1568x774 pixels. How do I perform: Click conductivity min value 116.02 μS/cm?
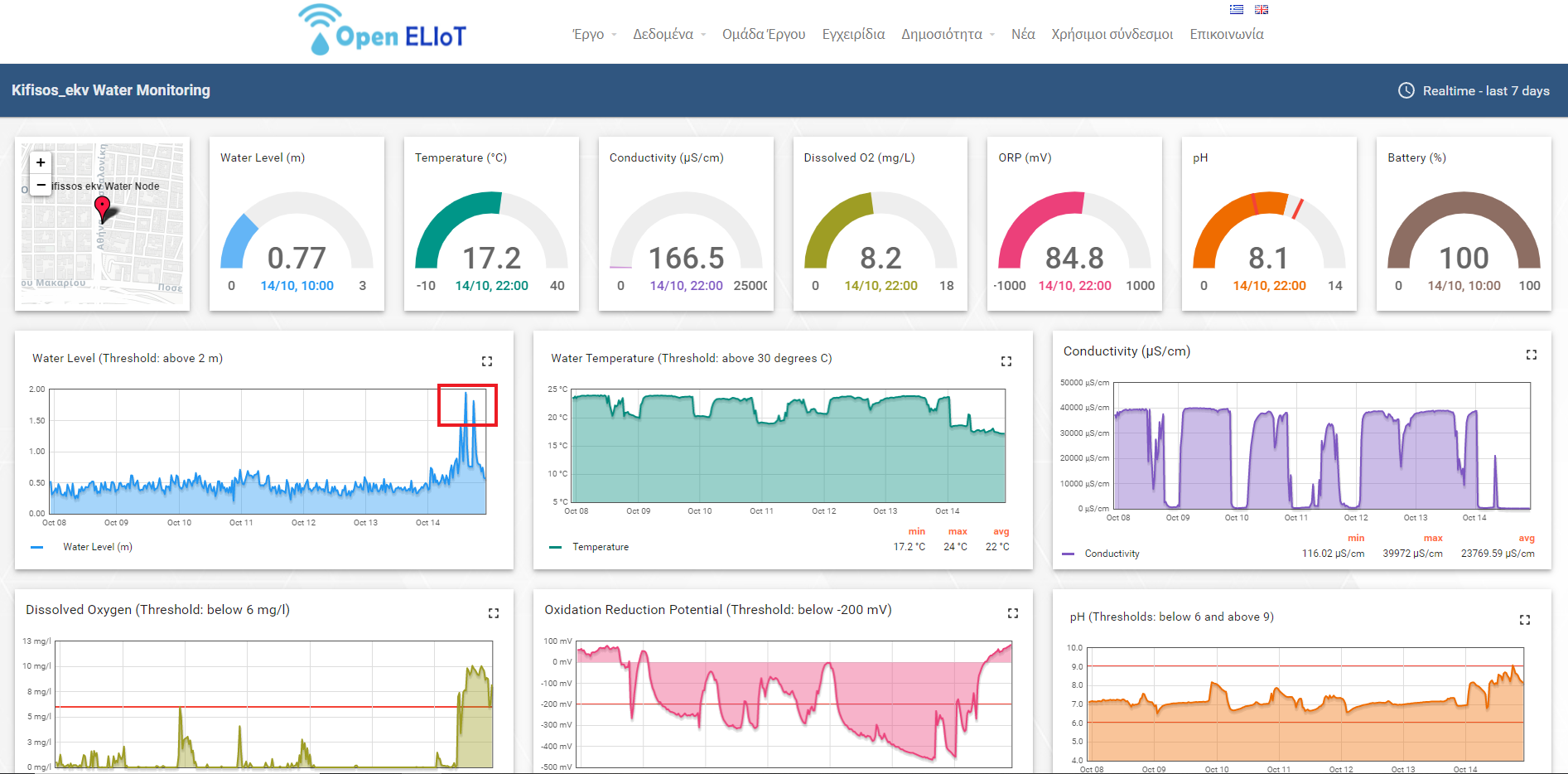(1333, 554)
